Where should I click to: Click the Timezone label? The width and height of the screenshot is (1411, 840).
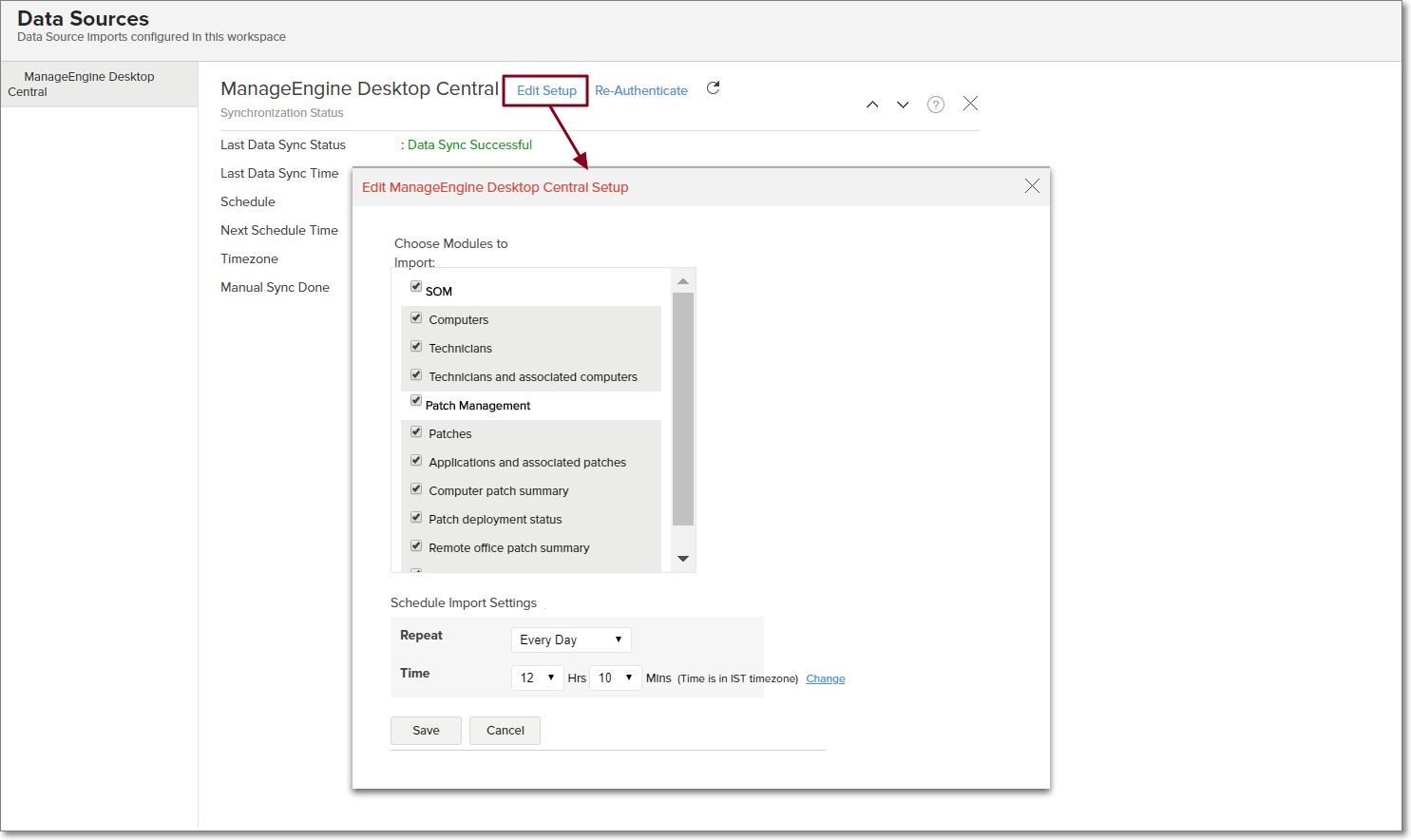(x=249, y=258)
